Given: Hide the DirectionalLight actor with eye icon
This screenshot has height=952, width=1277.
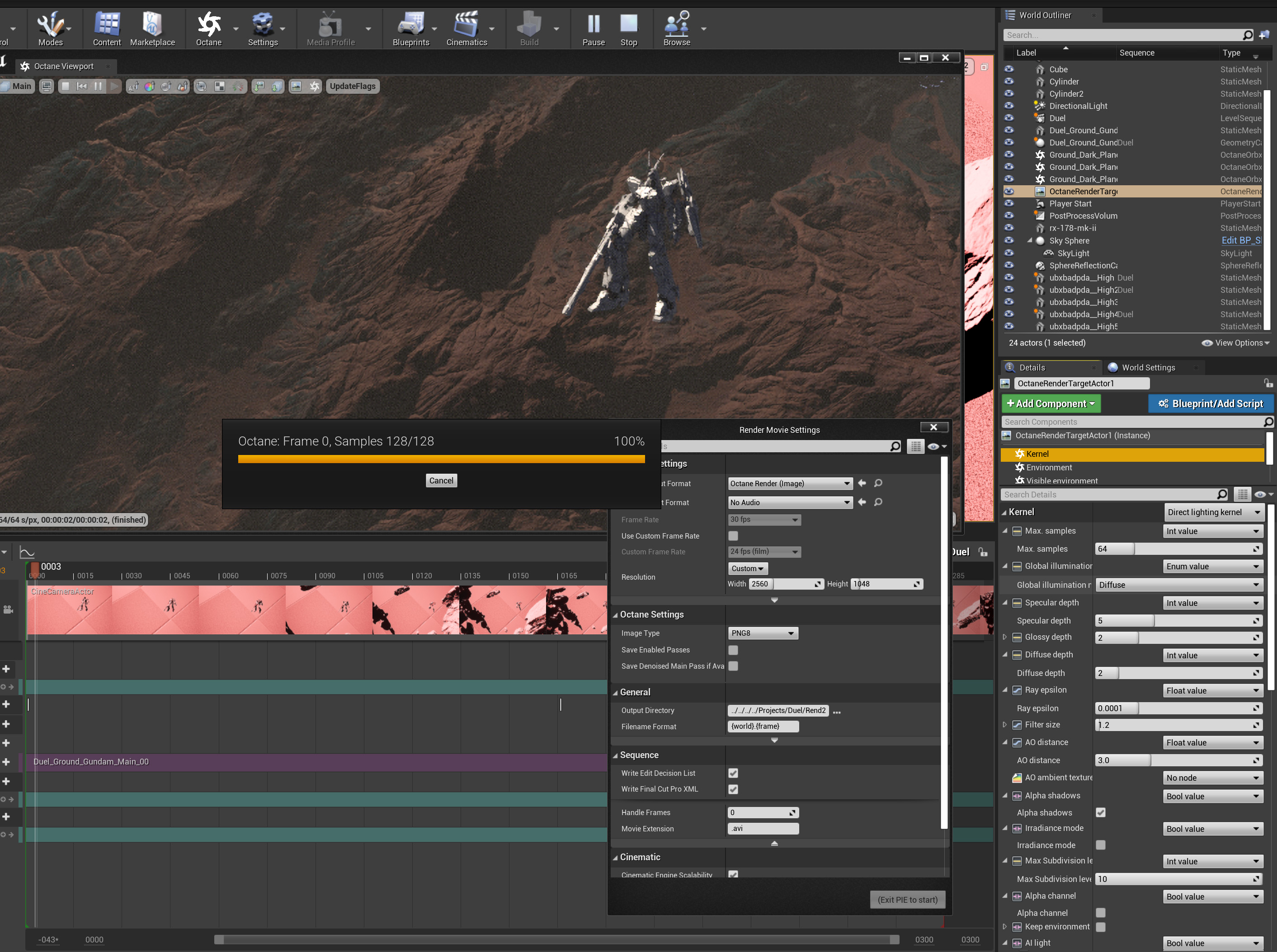Looking at the screenshot, I should [x=1009, y=106].
